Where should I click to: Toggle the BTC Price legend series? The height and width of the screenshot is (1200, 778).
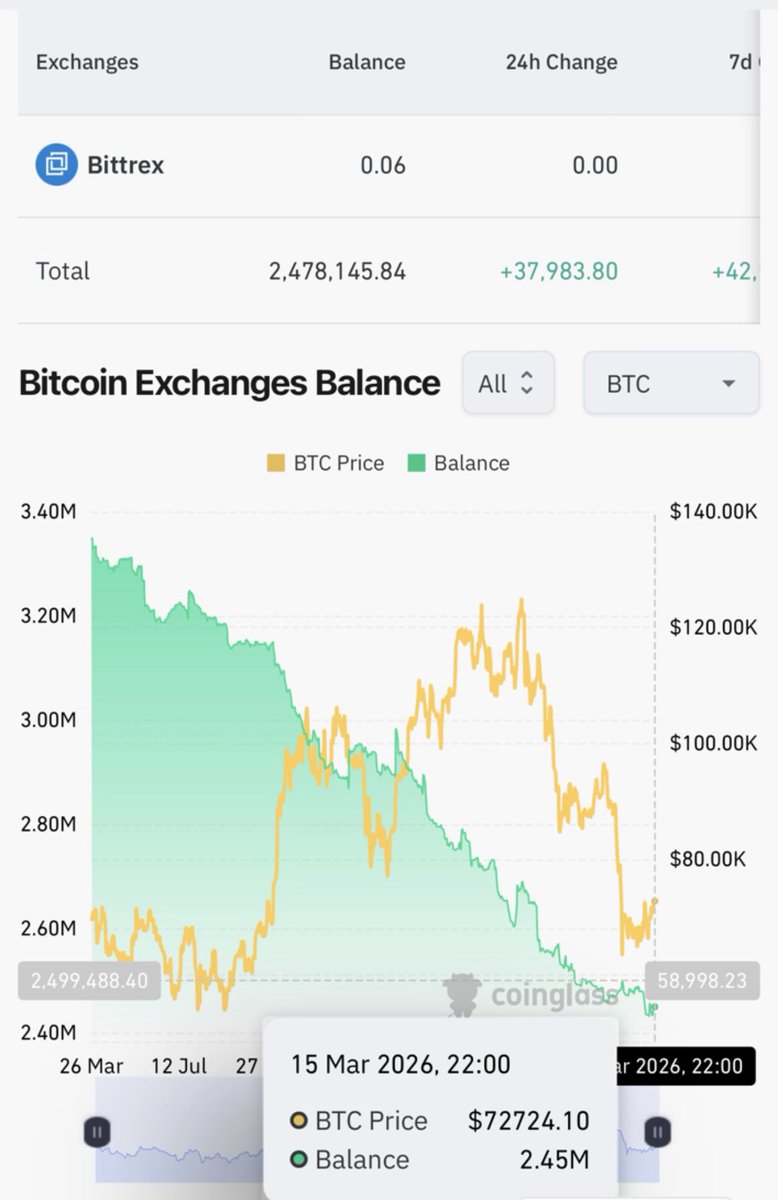[325, 463]
